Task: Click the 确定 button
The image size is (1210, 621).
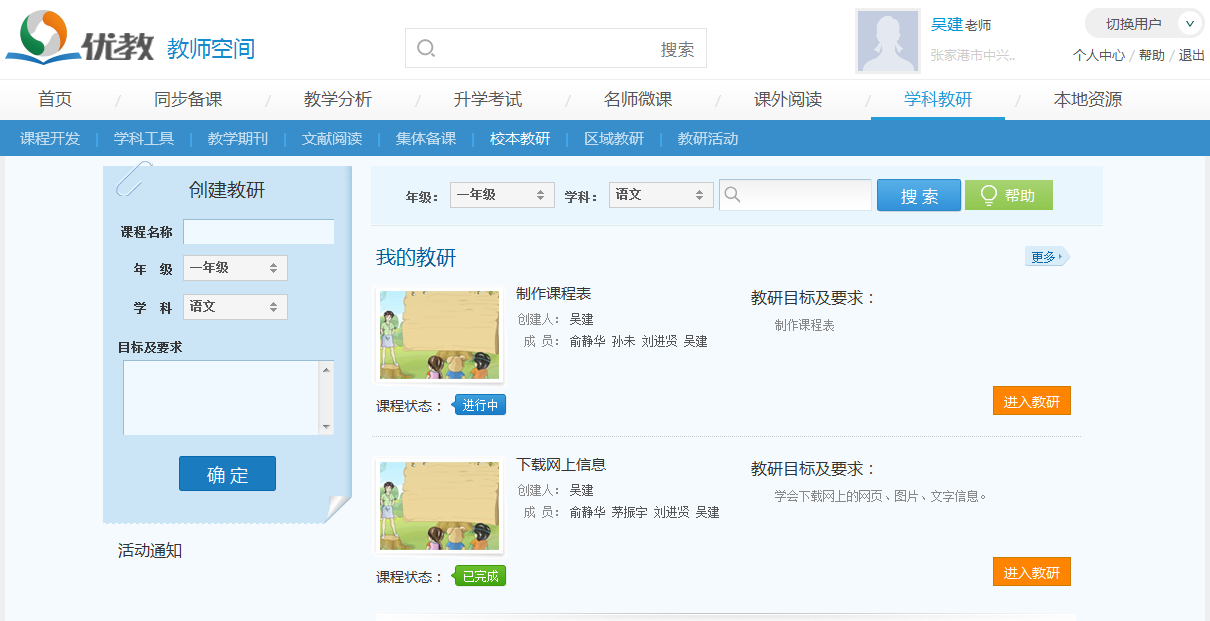Action: (x=227, y=474)
